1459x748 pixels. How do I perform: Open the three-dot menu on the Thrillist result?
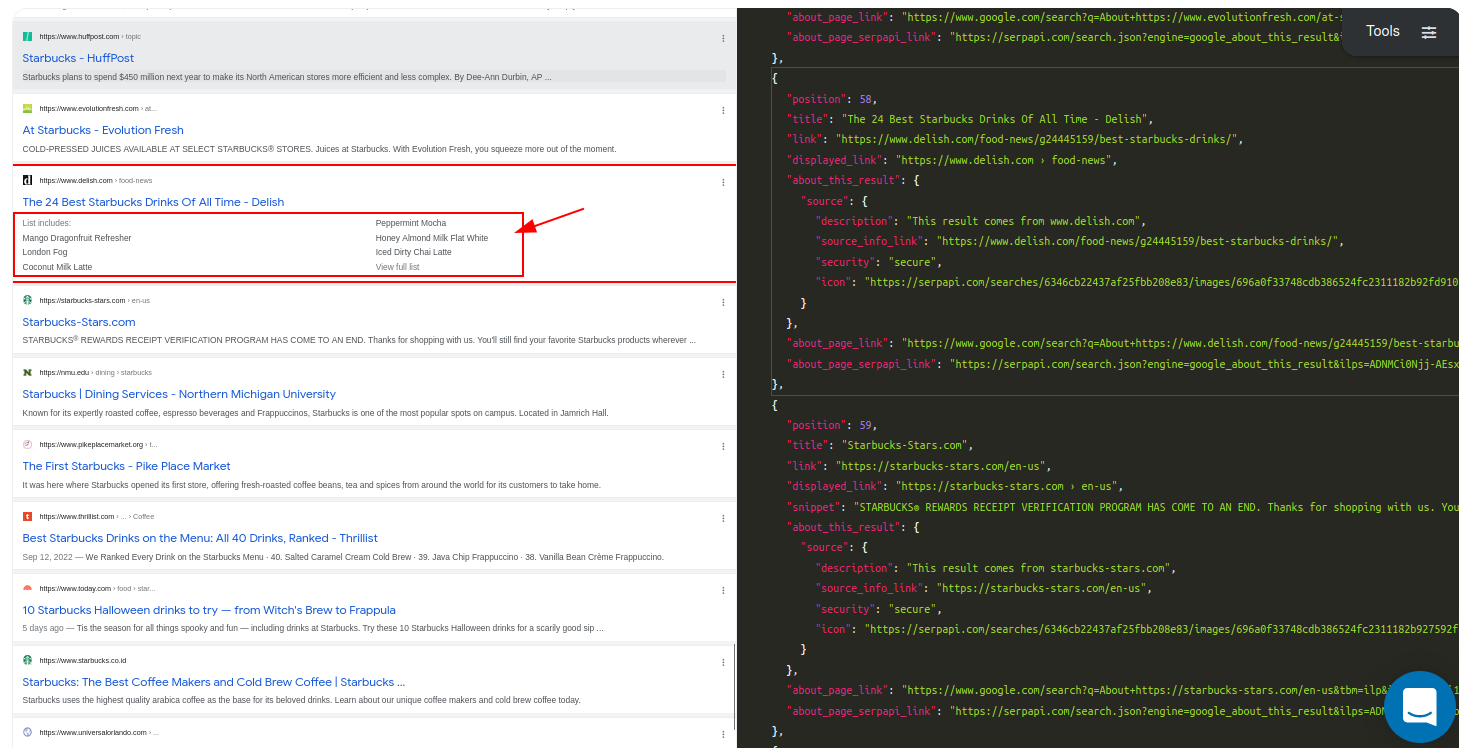[x=723, y=518]
